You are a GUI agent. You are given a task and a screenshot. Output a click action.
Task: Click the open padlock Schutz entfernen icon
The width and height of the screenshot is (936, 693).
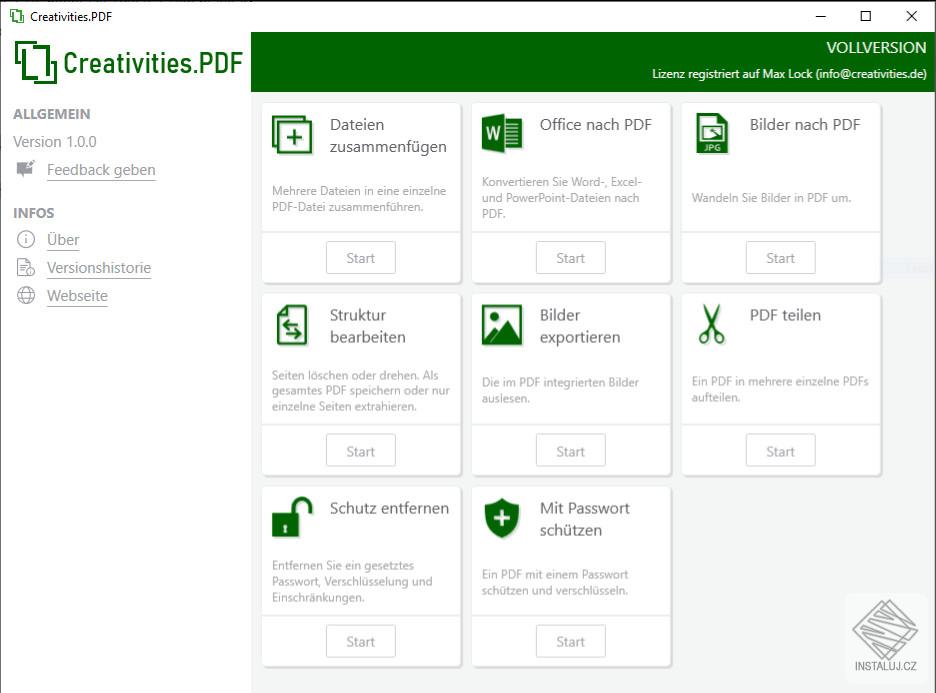(292, 517)
